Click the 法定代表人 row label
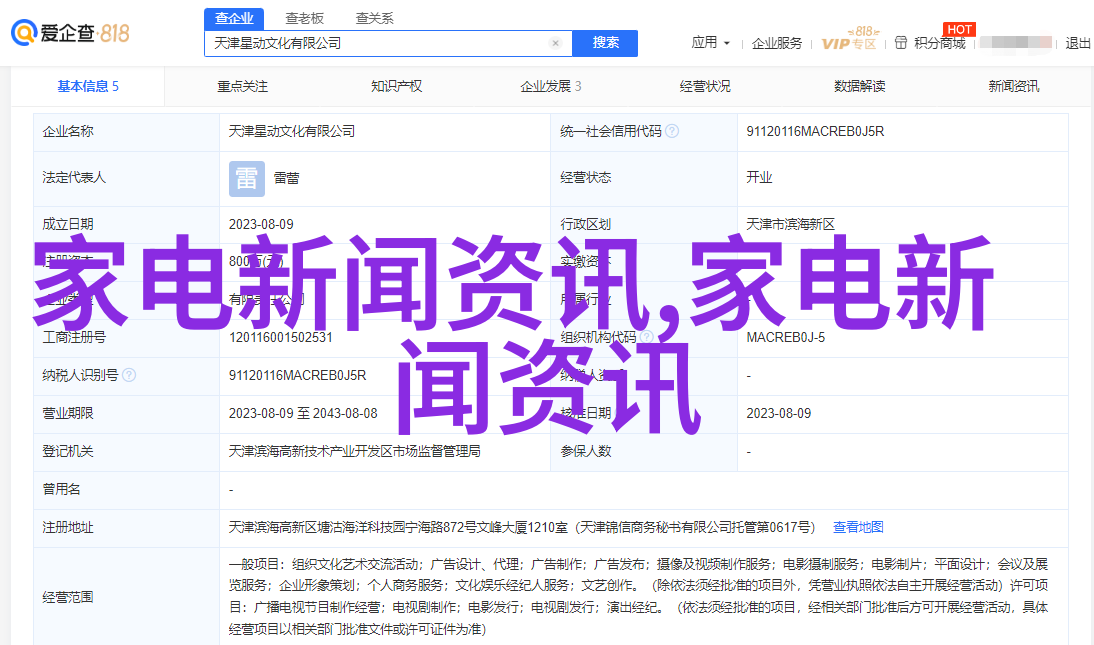The height and width of the screenshot is (645, 1094). pyautogui.click(x=74, y=177)
